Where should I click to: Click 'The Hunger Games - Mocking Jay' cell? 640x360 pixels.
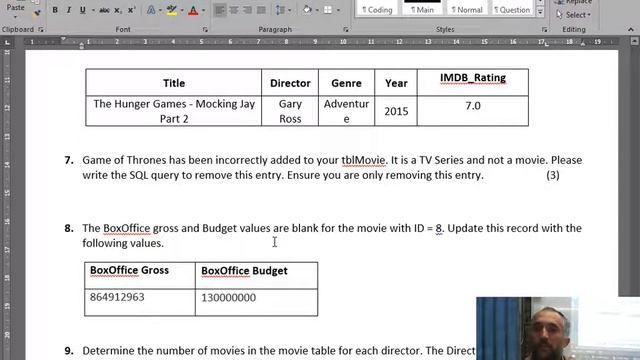pyautogui.click(x=174, y=111)
